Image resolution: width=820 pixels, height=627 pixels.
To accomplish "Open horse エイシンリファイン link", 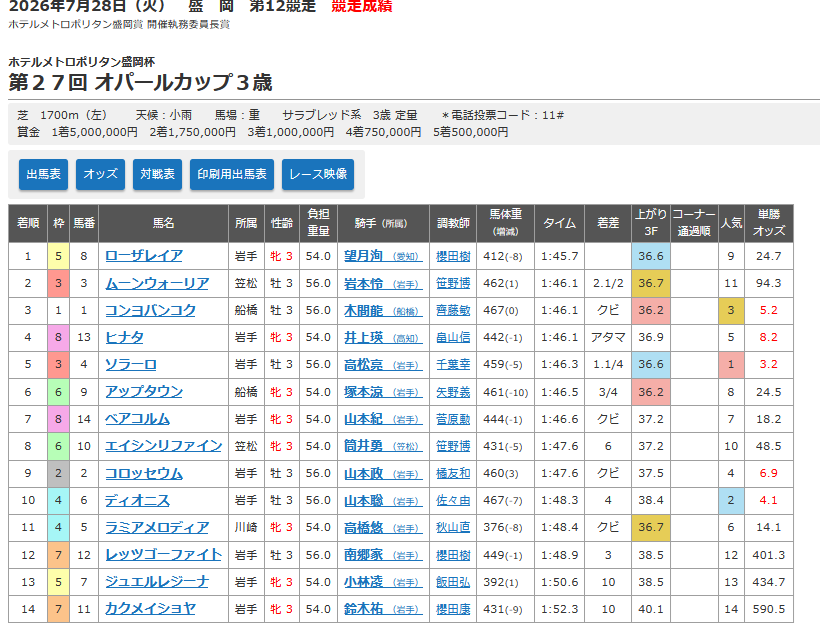I will click(164, 446).
